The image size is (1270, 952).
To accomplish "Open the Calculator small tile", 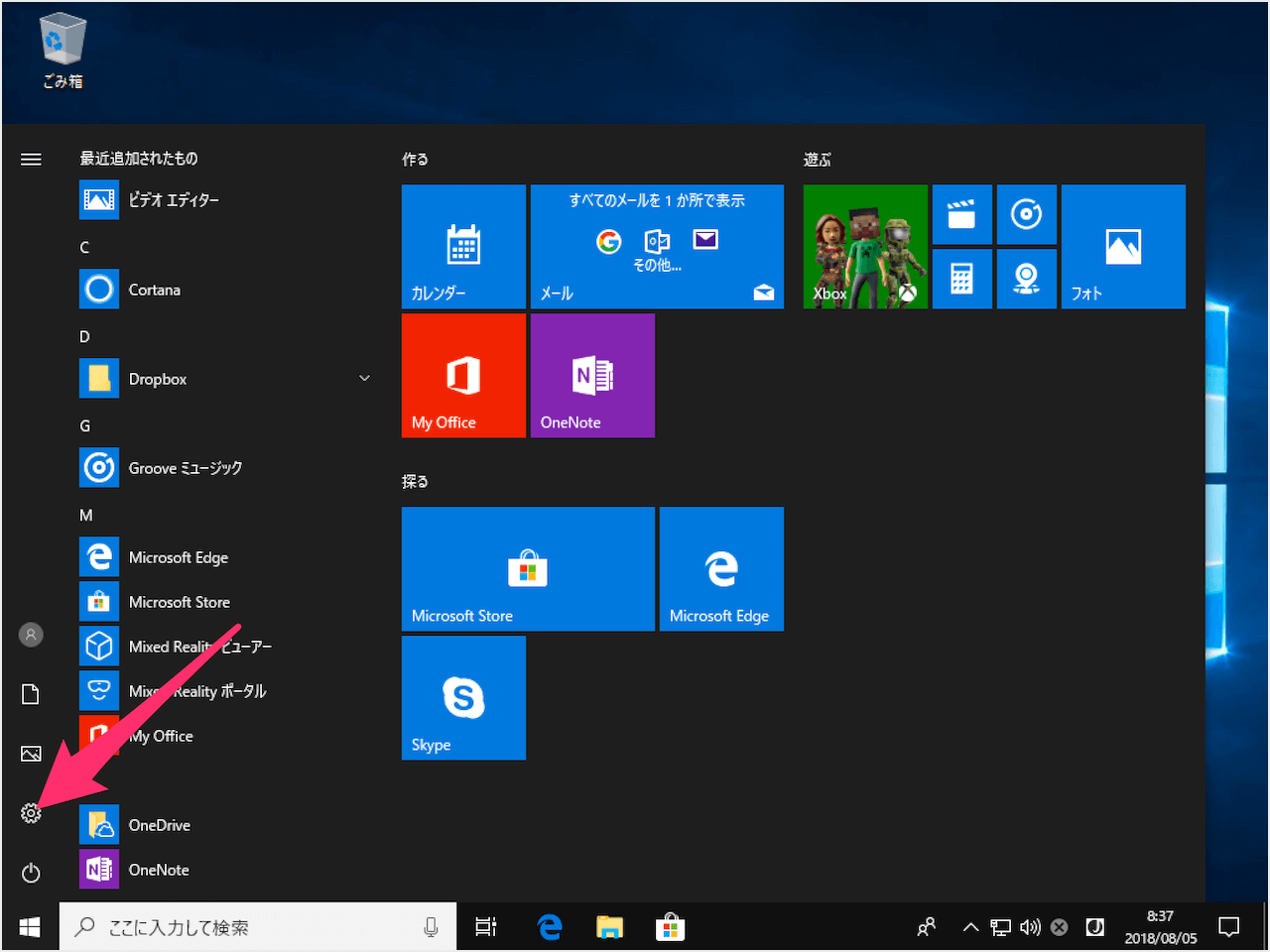I will (x=962, y=279).
